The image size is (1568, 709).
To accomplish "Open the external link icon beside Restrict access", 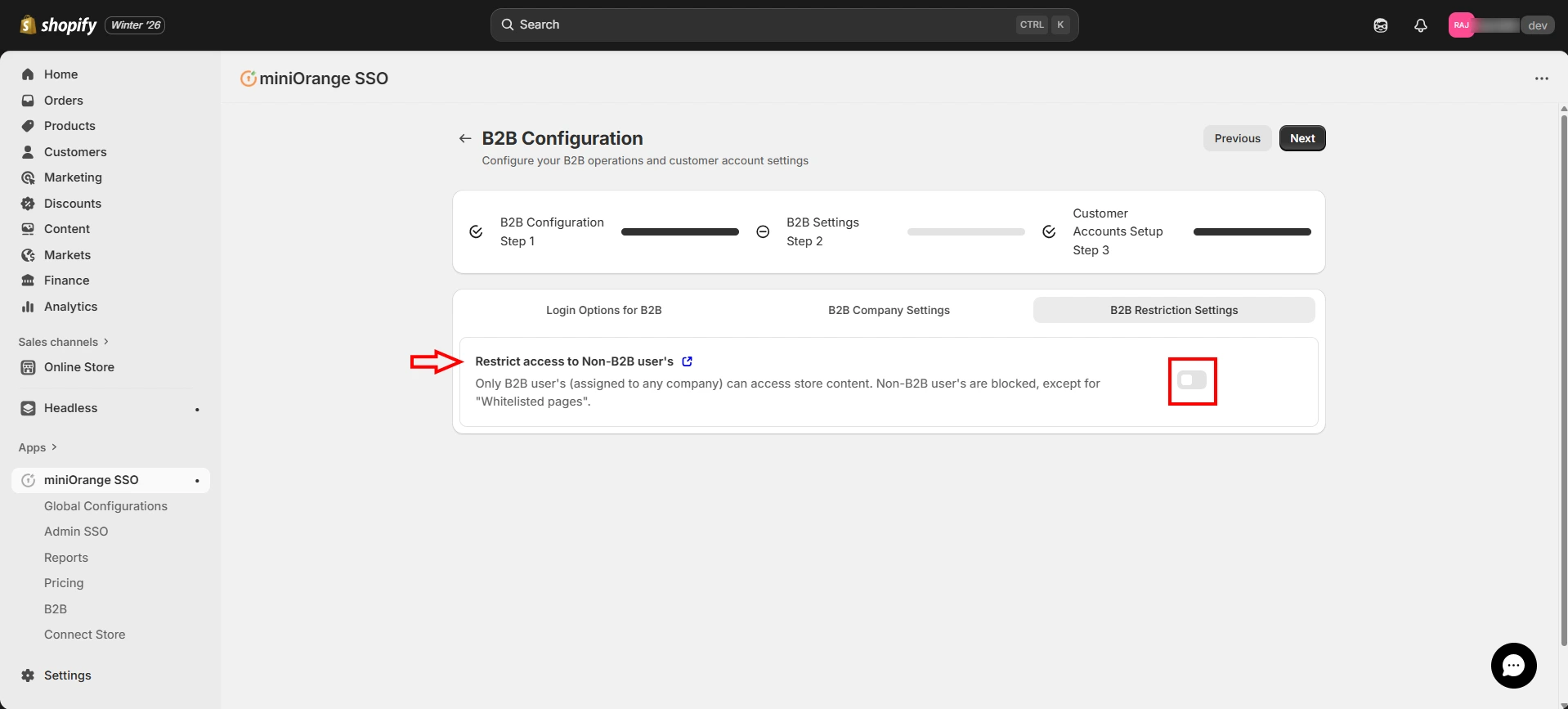I will point(687,361).
